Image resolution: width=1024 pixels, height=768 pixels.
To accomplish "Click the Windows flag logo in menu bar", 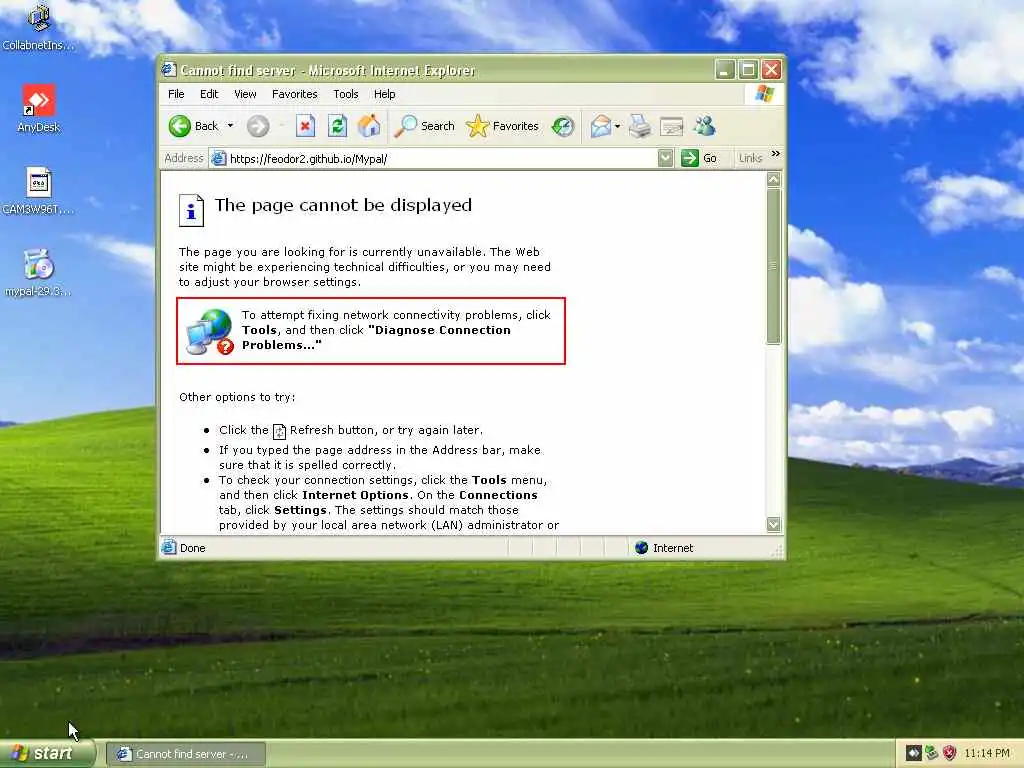I will [764, 94].
